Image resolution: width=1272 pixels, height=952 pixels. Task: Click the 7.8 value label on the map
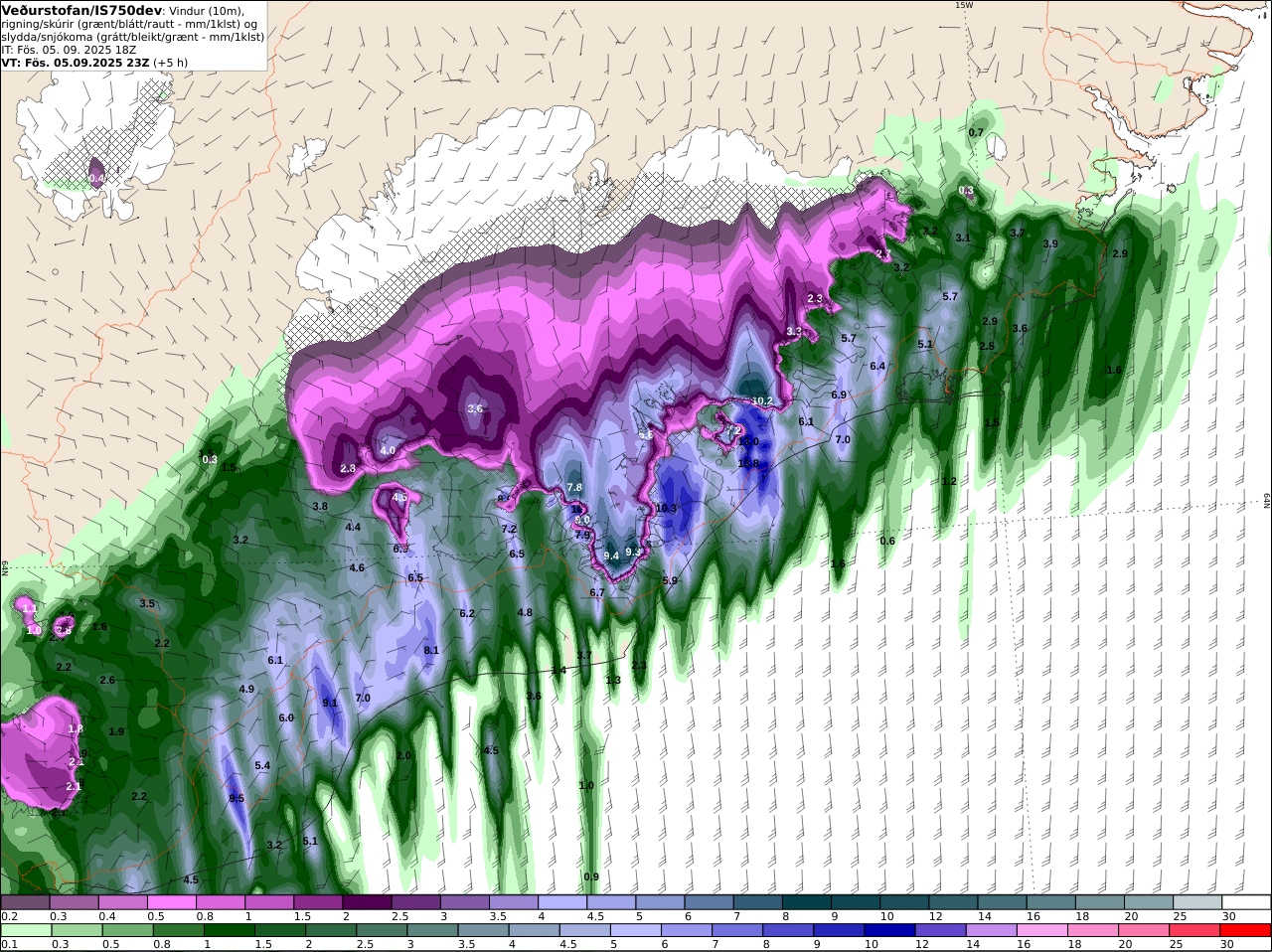[574, 487]
